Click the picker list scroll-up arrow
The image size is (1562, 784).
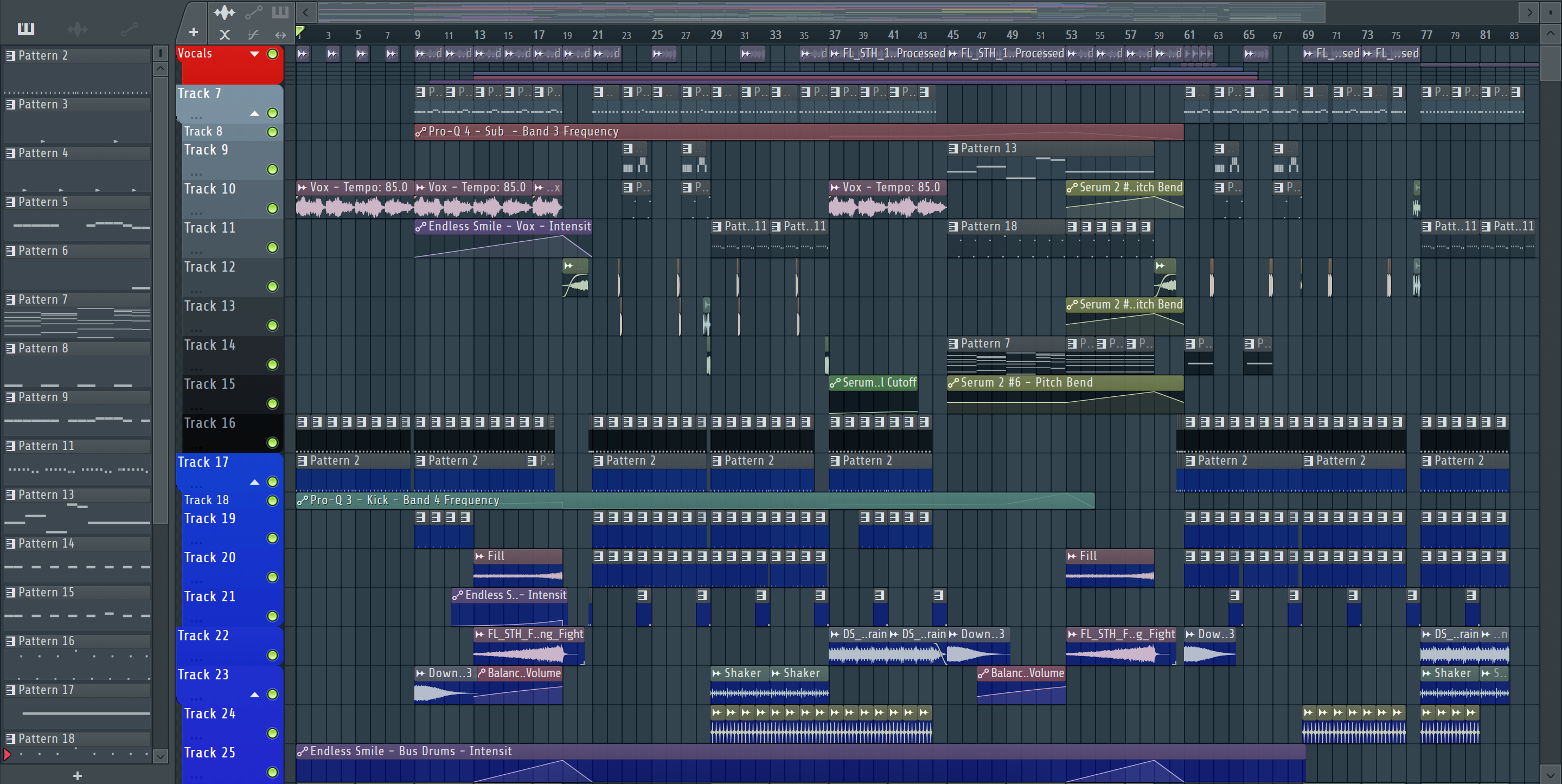coord(161,68)
